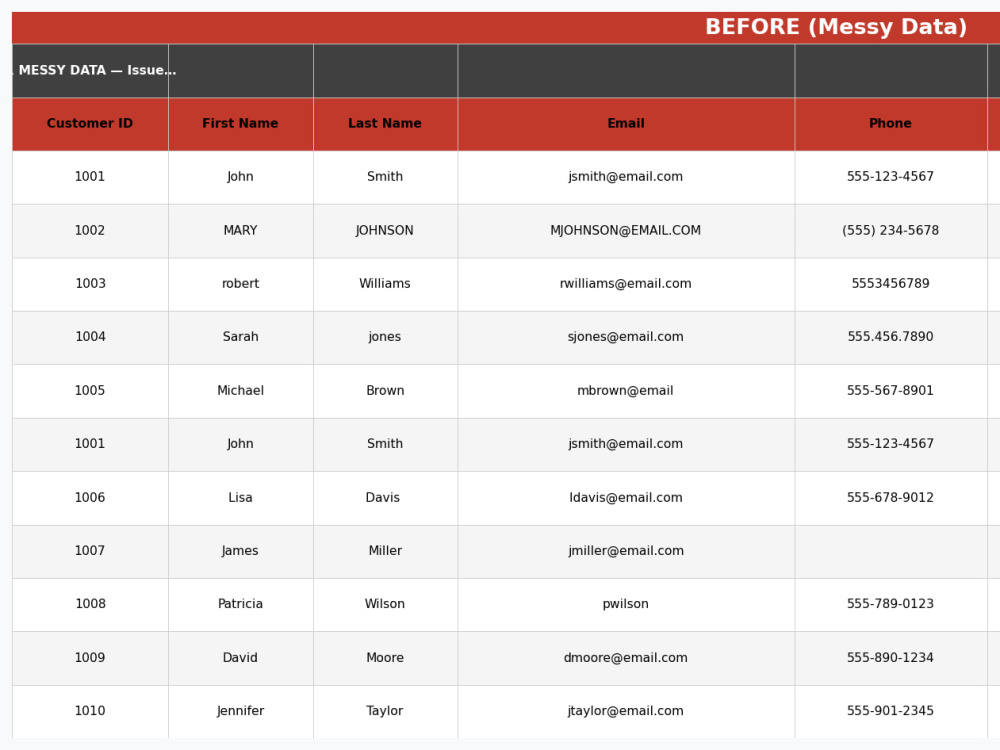
Task: Select the dmoore@email.com email cell
Action: [x=626, y=658]
